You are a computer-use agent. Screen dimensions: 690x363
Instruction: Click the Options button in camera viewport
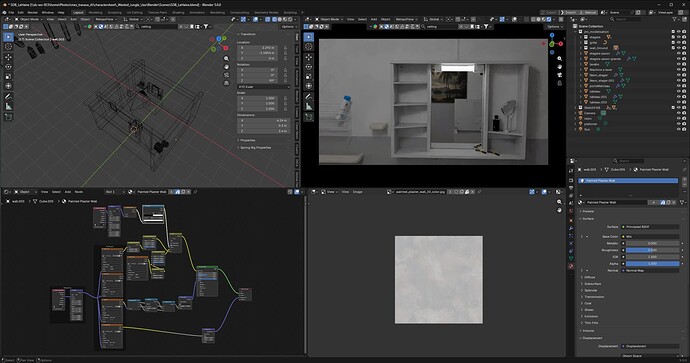[554, 26]
